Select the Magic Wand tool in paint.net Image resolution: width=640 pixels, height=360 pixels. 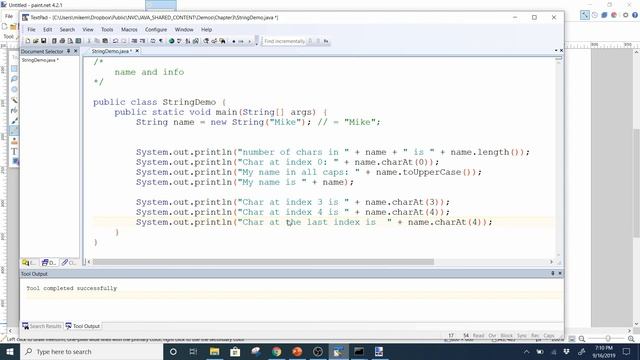[14, 100]
